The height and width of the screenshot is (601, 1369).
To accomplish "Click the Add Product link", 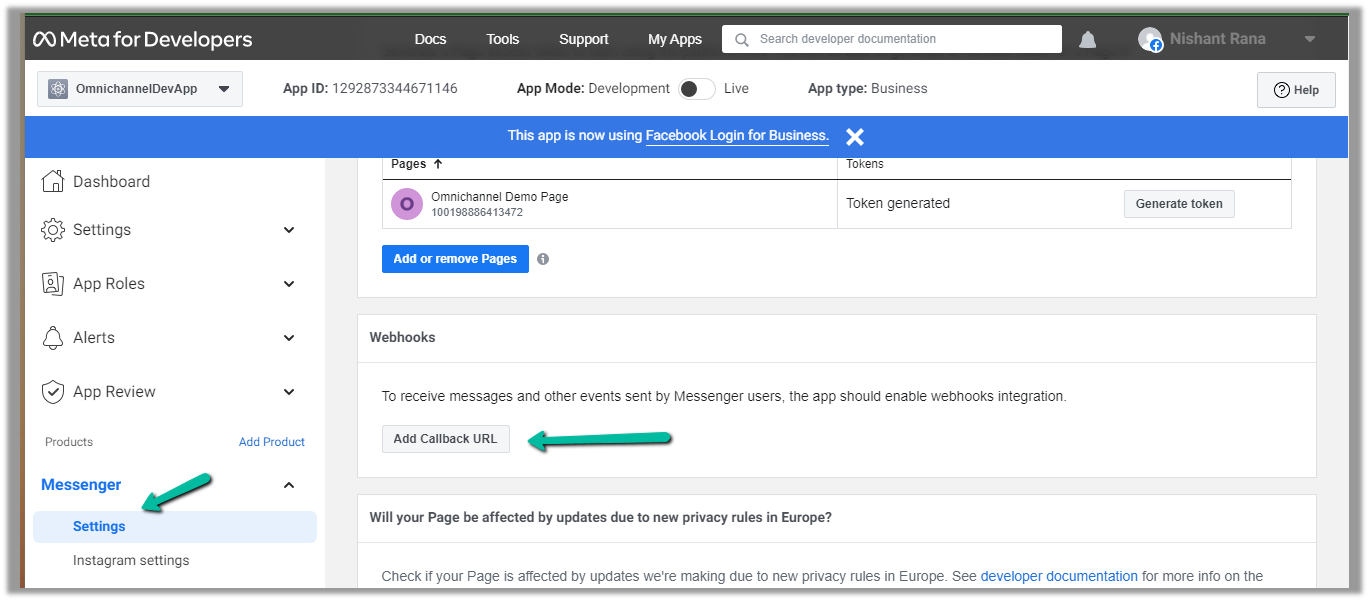I will 271,442.
